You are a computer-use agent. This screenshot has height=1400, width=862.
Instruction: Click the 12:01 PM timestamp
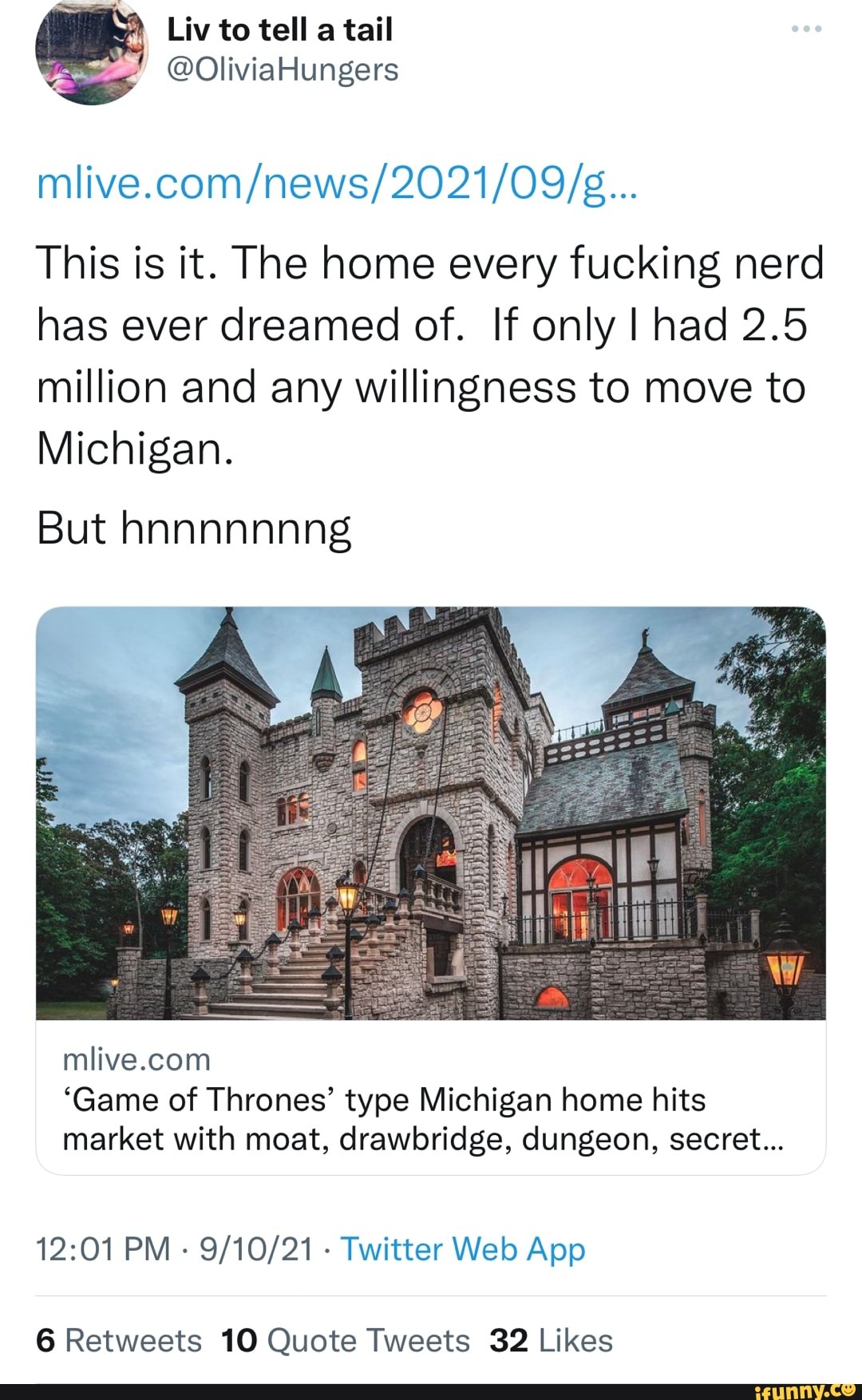pyautogui.click(x=104, y=1249)
